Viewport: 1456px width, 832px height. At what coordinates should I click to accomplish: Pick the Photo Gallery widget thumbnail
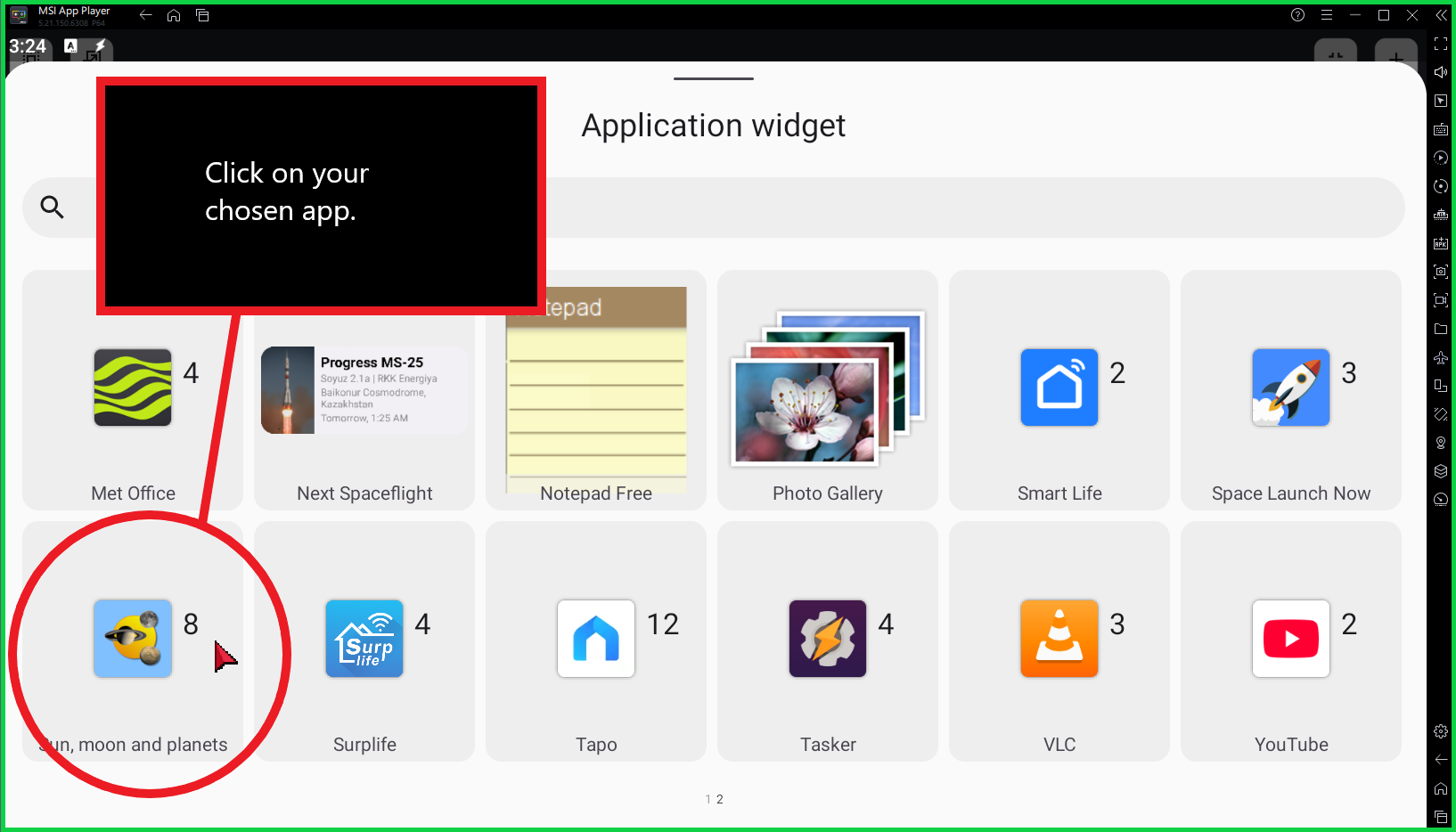coord(828,388)
